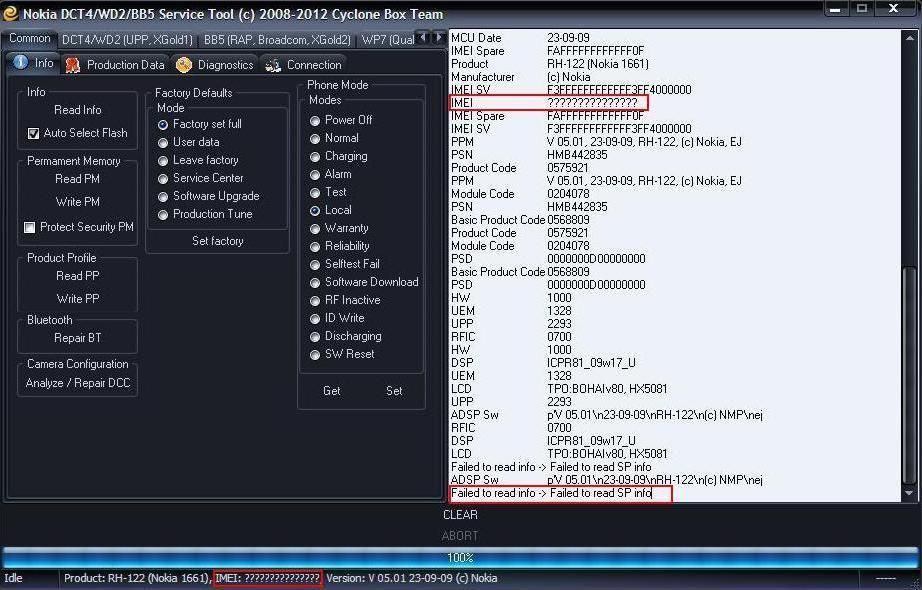Click the log scrollbar up arrow
The height and width of the screenshot is (590, 922).
(x=909, y=37)
